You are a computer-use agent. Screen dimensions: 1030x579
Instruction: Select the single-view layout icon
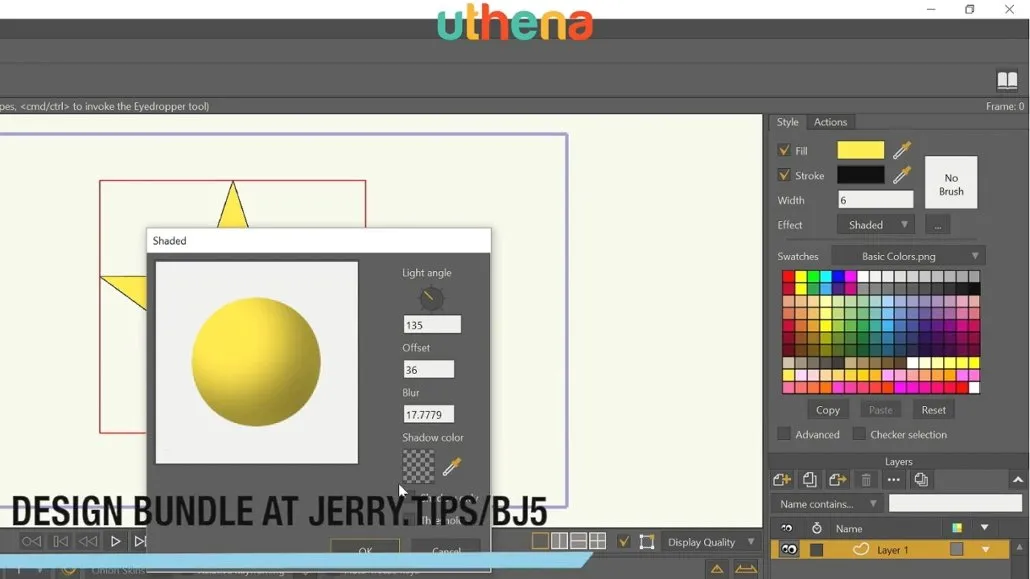(540, 541)
